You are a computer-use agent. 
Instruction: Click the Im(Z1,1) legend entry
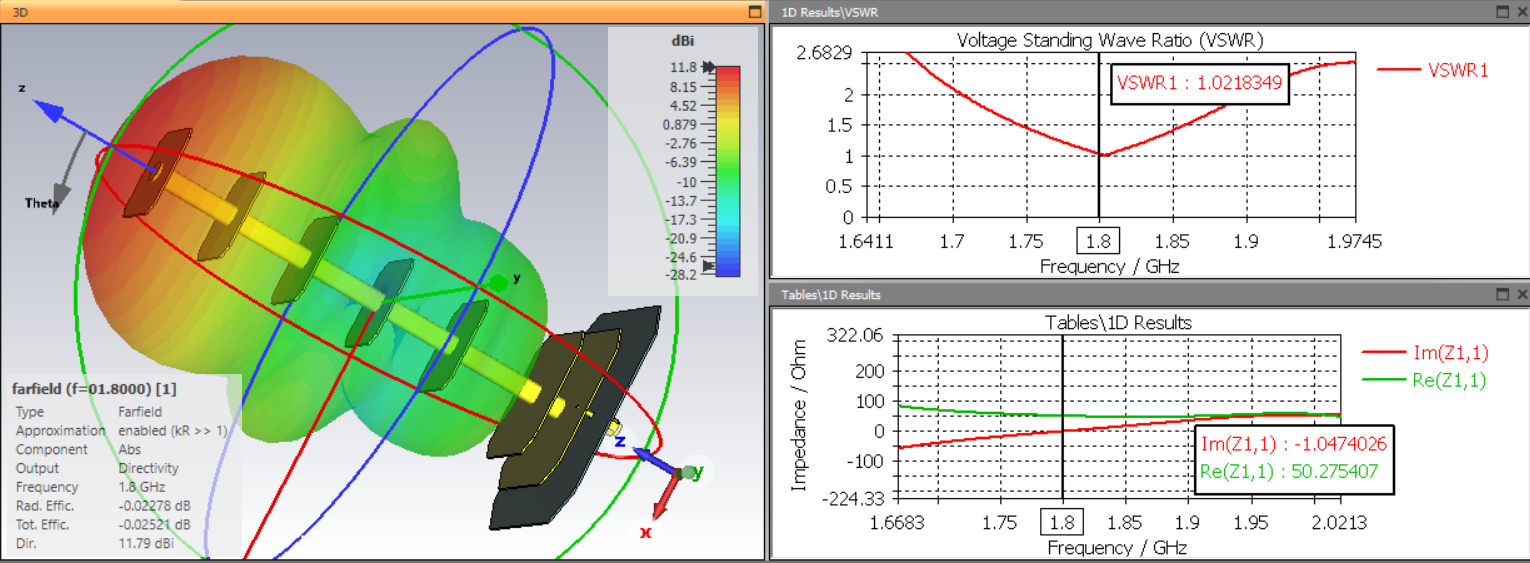click(x=1425, y=352)
